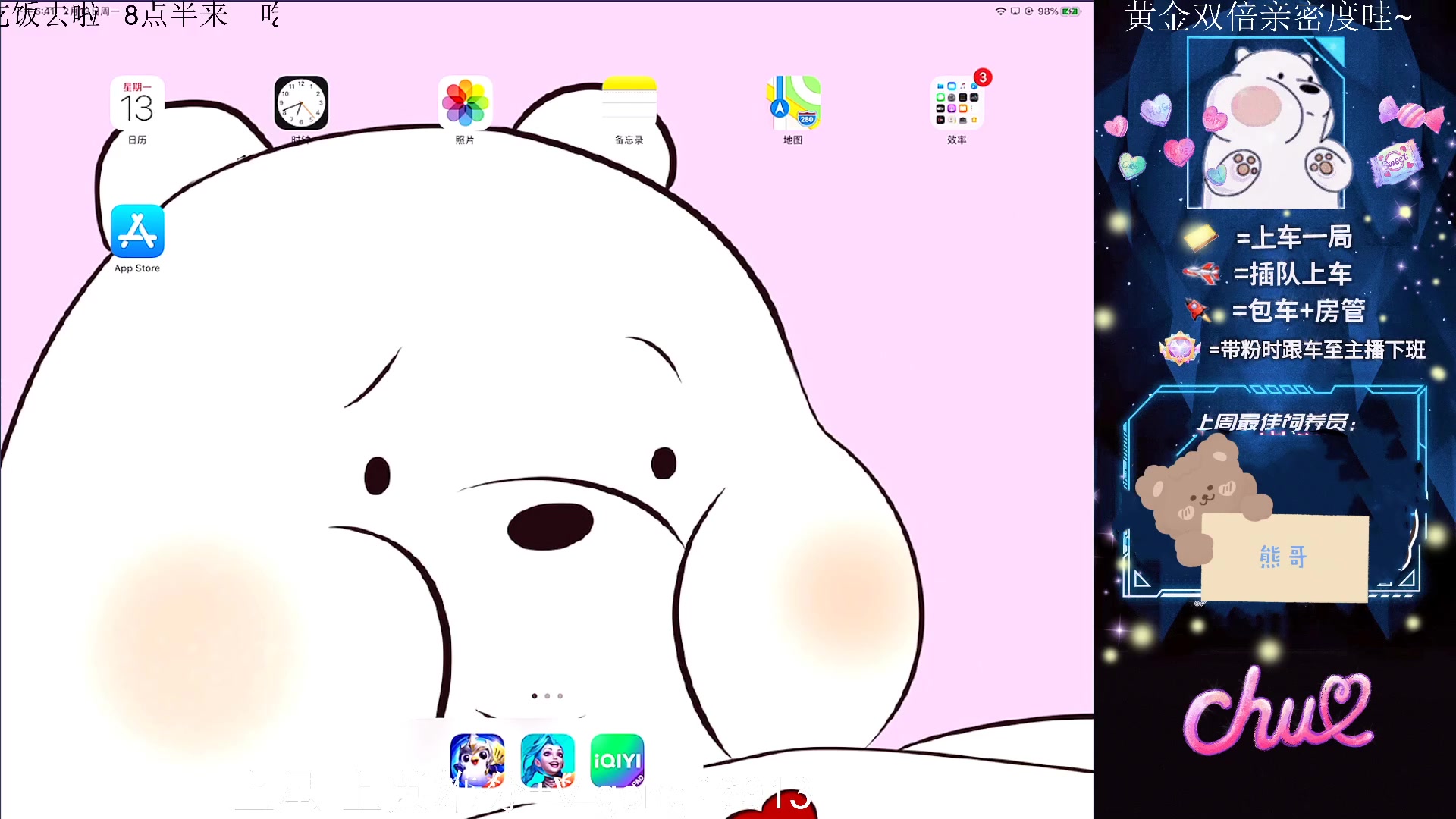Tap the rotation lock status icon
The width and height of the screenshot is (1456, 819).
click(x=1029, y=11)
